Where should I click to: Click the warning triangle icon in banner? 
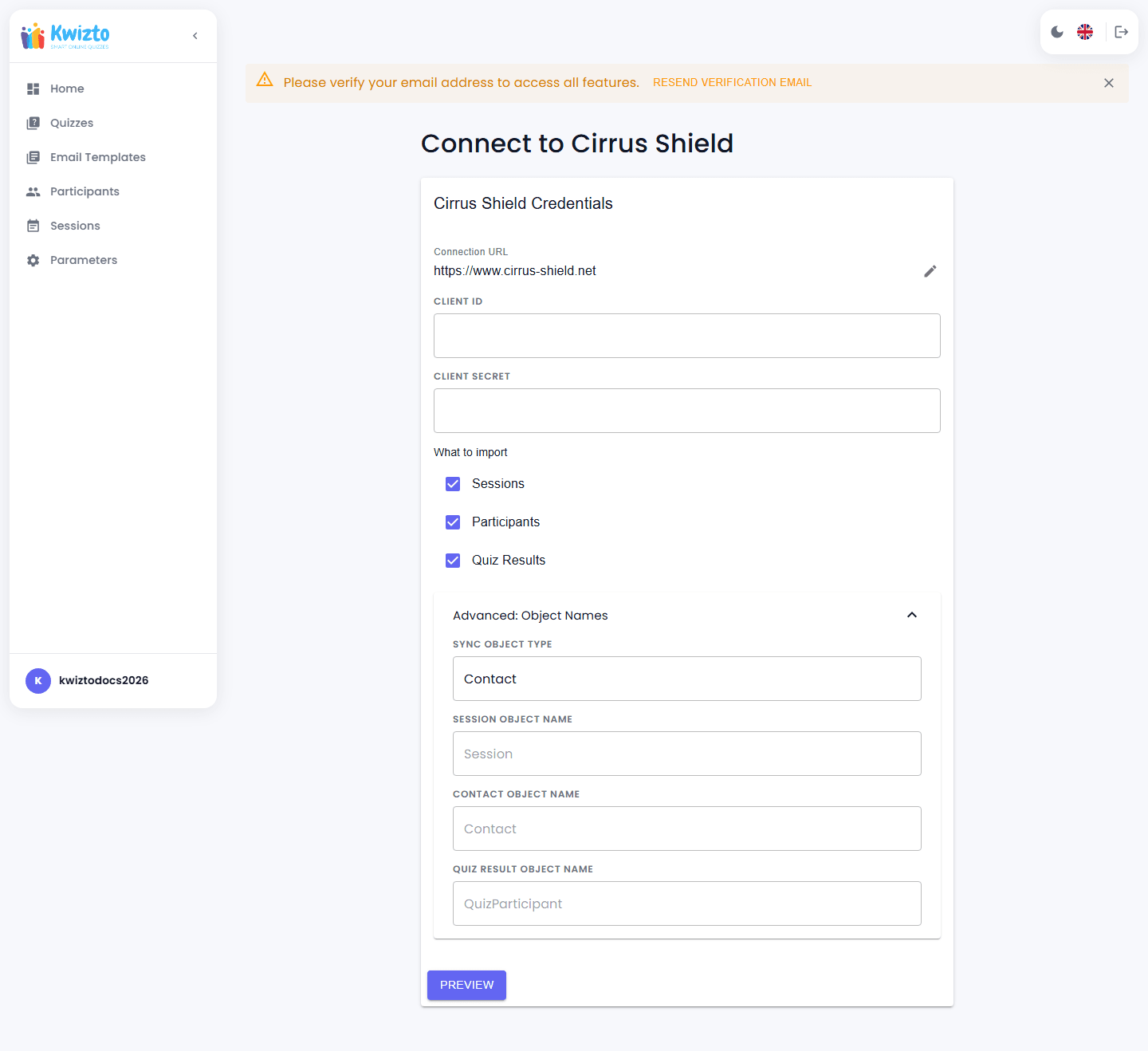265,80
